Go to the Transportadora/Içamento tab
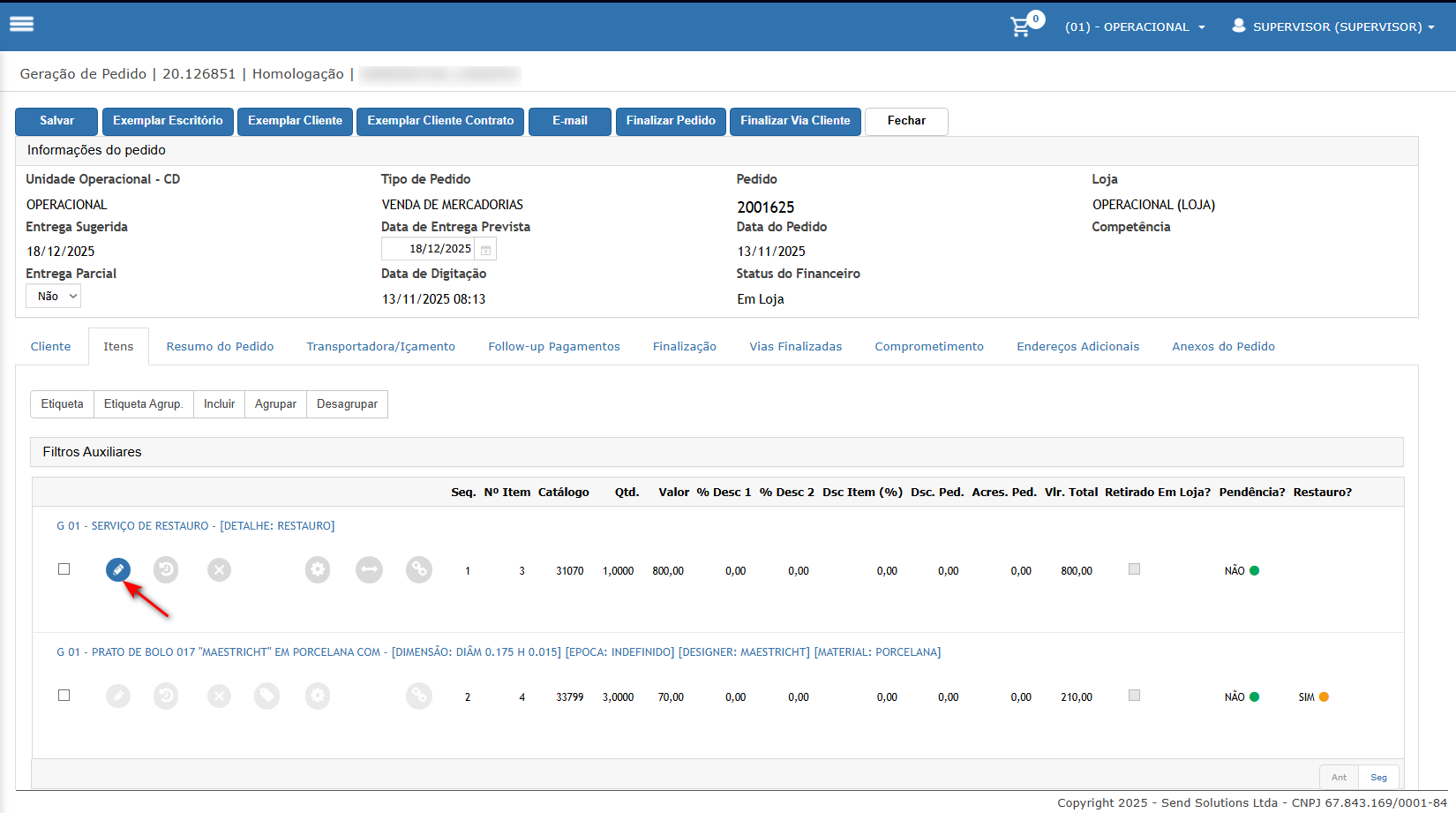Viewport: 1456px width, 813px height. (380, 347)
